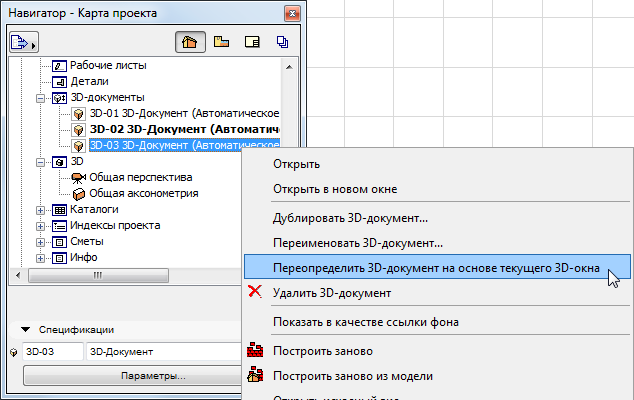Choose Показать в качестве ссылки фона
This screenshot has height=400, width=634.
tap(437, 322)
